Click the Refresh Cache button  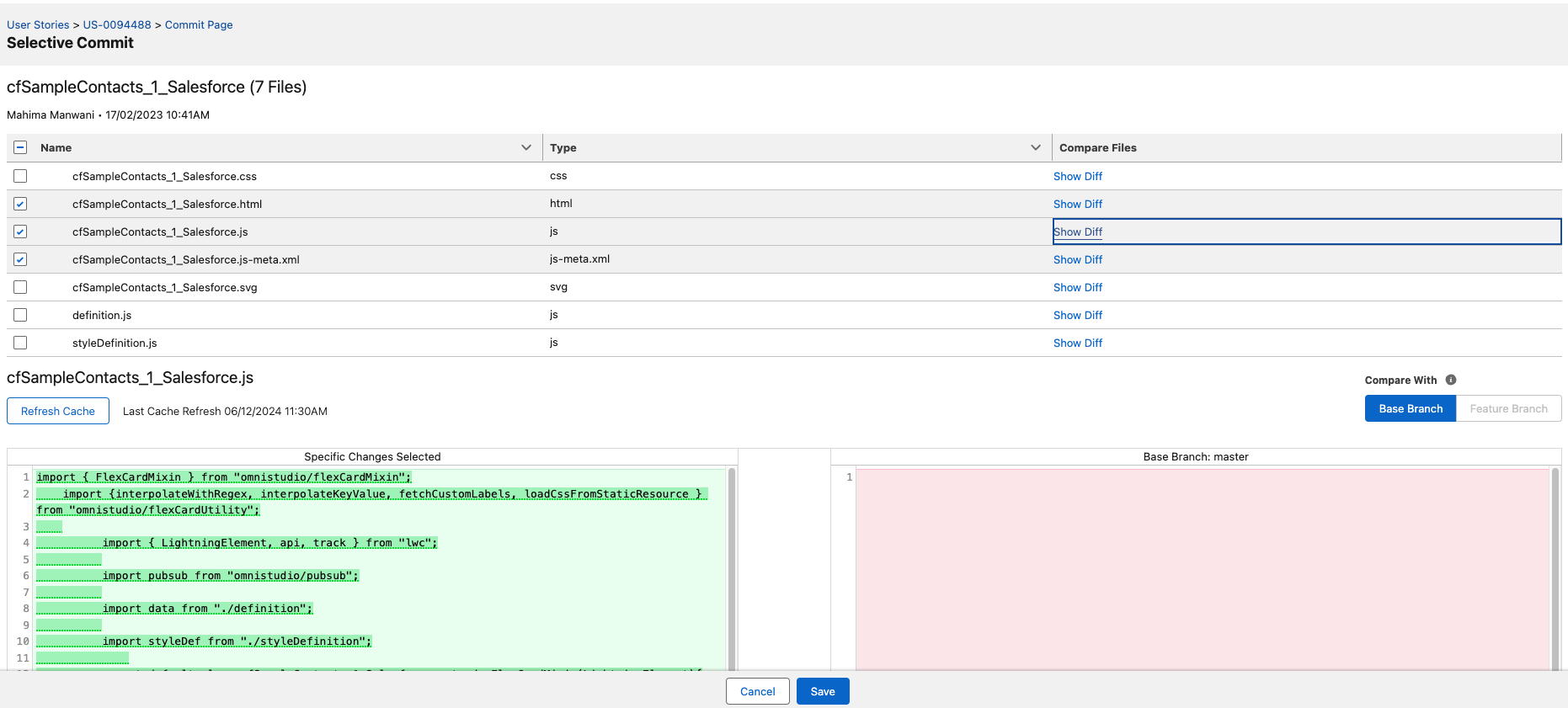pyautogui.click(x=58, y=411)
